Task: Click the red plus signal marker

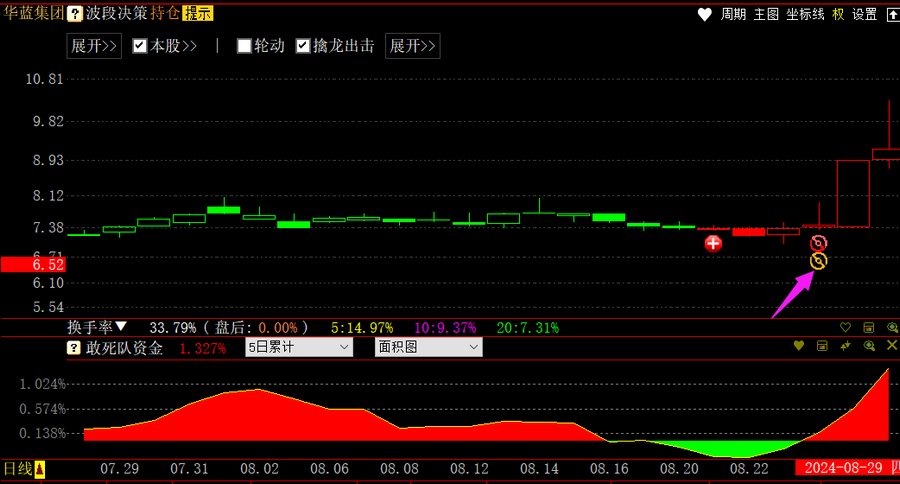Action: click(x=713, y=243)
